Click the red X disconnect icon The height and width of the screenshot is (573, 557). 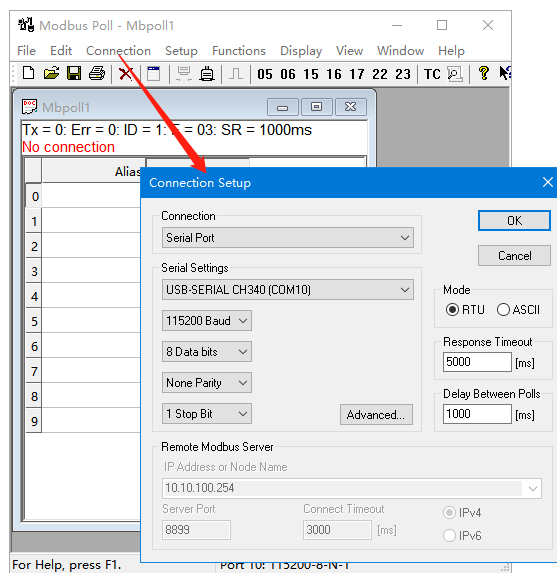click(125, 74)
